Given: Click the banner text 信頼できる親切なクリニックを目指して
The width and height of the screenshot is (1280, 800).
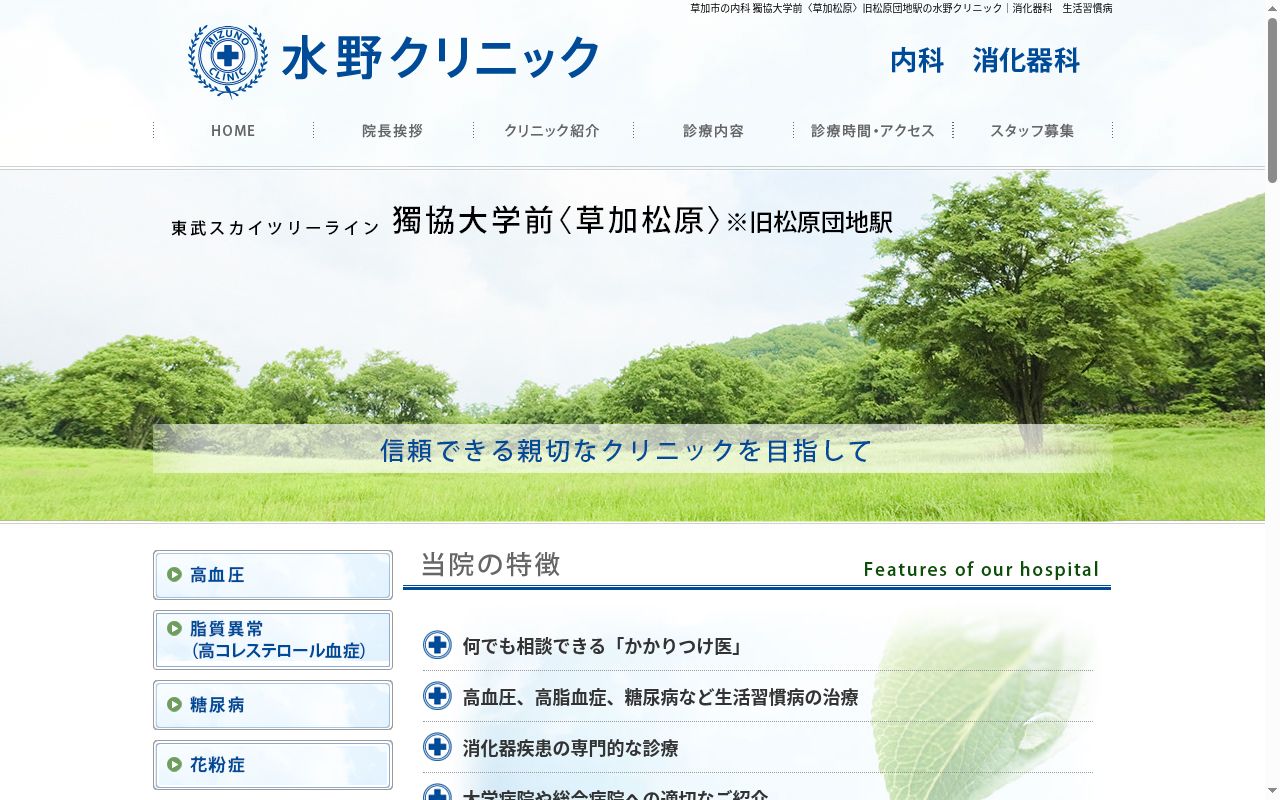Looking at the screenshot, I should tap(627, 450).
